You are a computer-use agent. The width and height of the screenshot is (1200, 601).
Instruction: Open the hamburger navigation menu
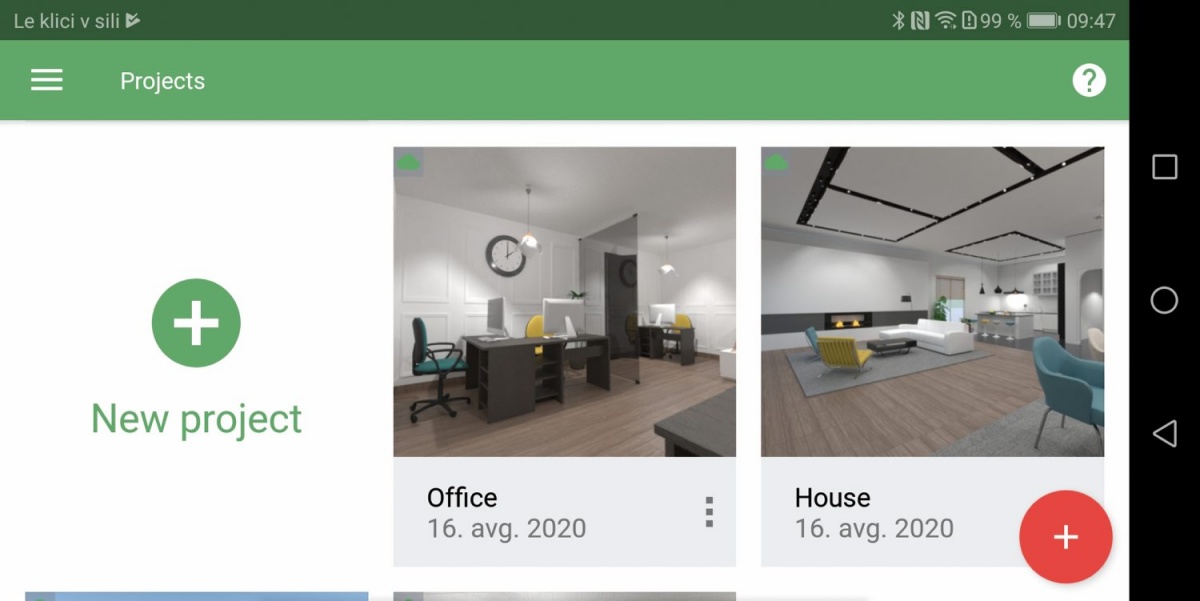coord(47,81)
